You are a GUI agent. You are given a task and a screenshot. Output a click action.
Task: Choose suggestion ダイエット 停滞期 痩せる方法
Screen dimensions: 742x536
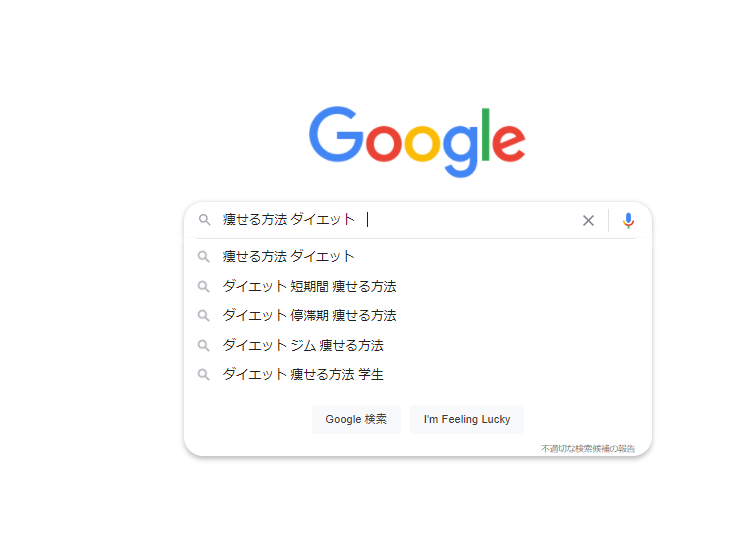(x=309, y=316)
